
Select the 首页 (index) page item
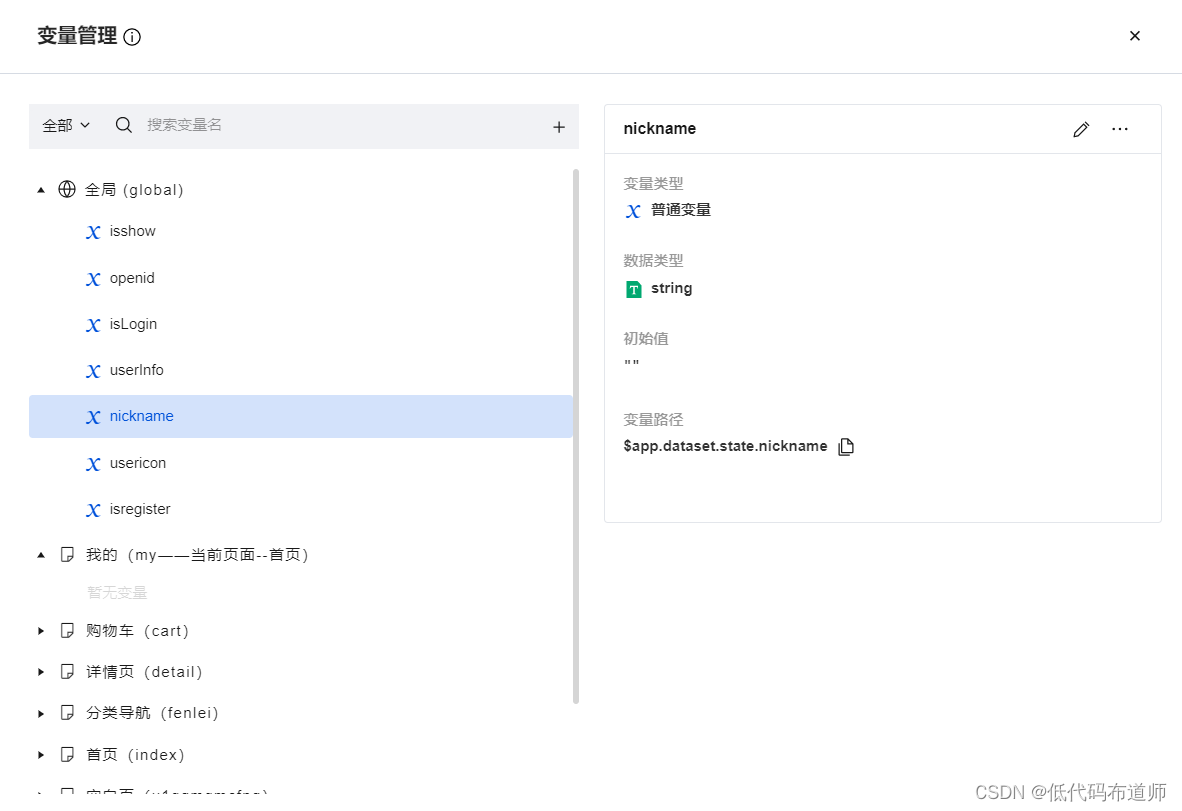(135, 754)
